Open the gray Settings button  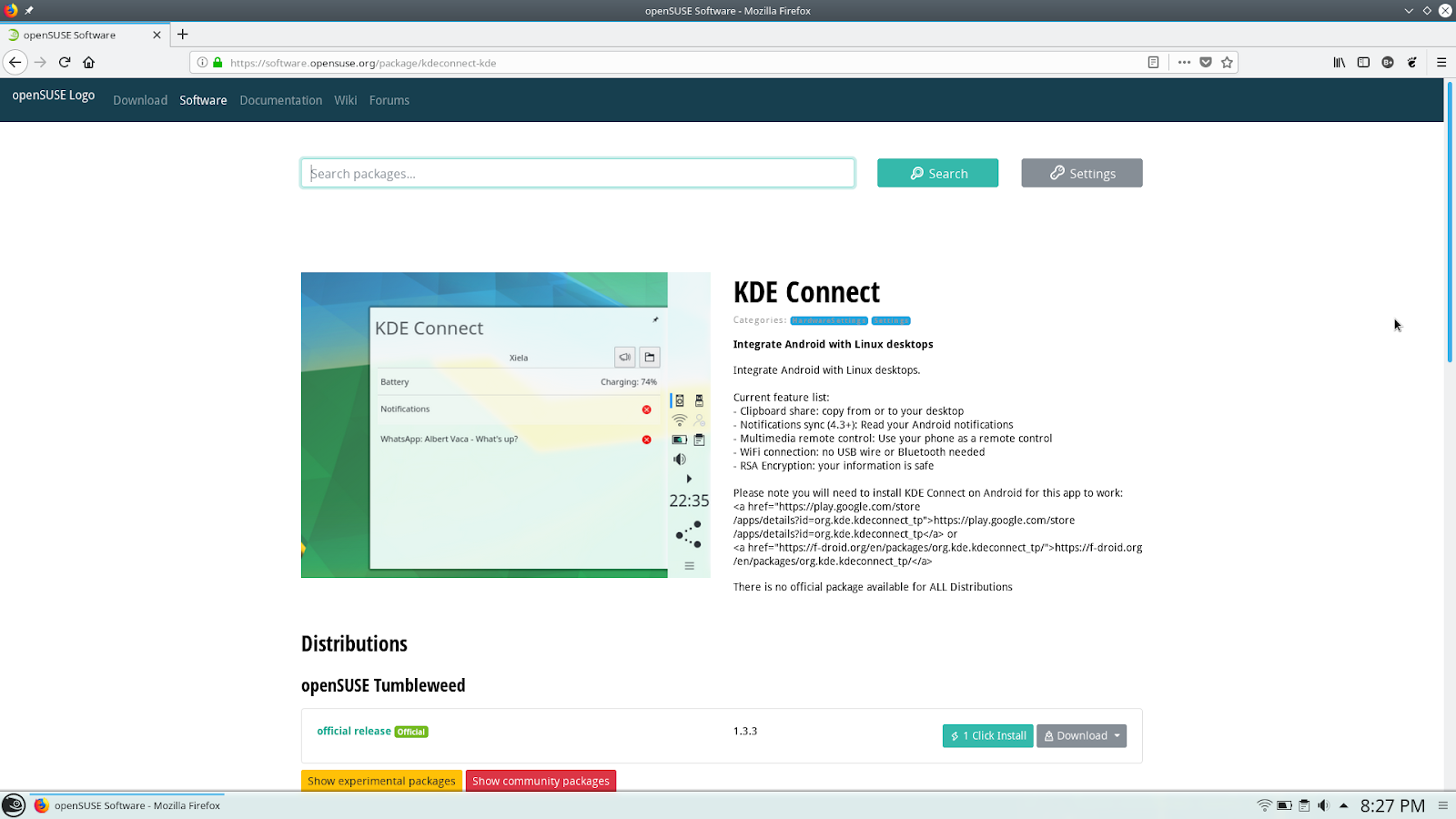1081,173
